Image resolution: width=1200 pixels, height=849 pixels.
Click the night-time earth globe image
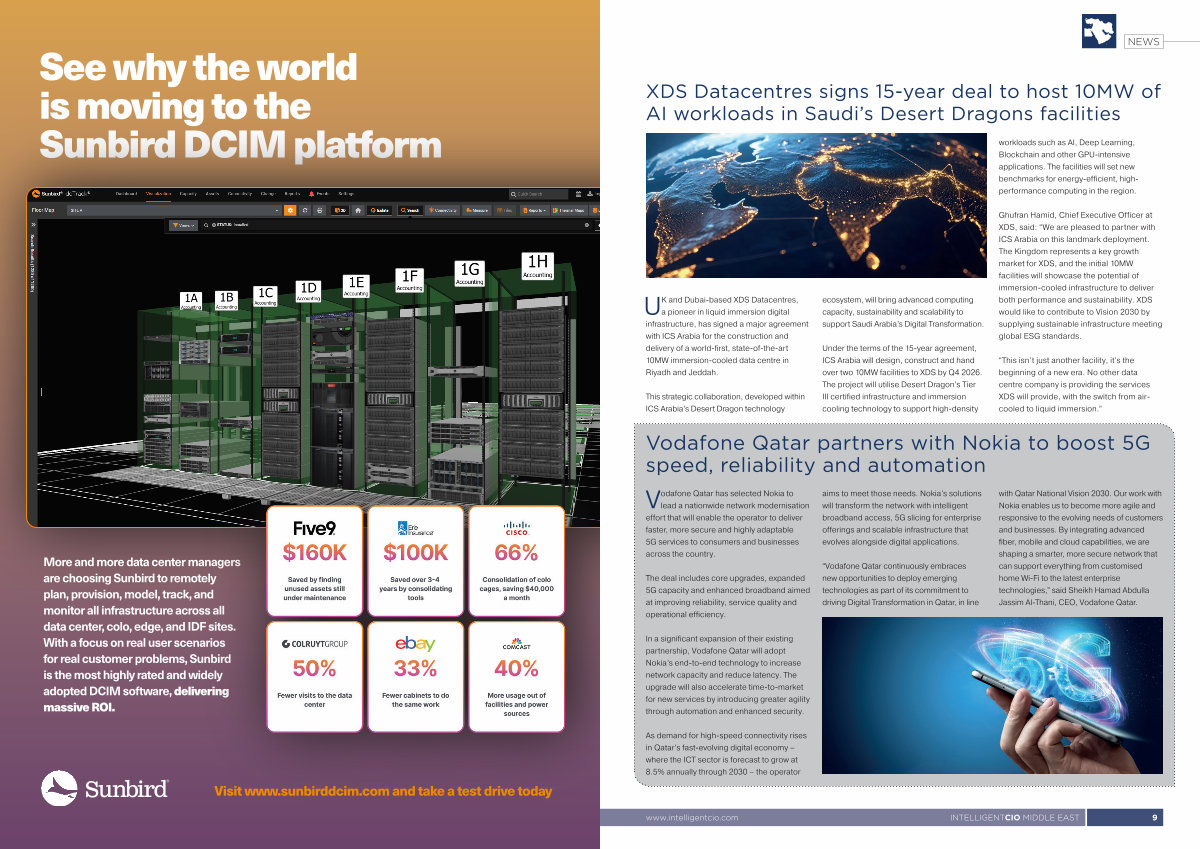click(x=816, y=205)
